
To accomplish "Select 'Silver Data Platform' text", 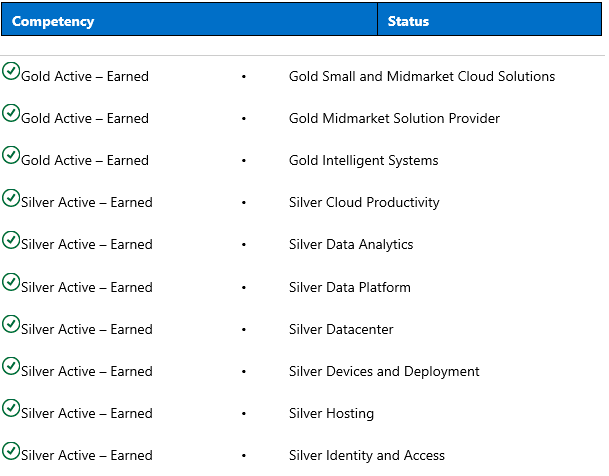I will click(350, 287).
